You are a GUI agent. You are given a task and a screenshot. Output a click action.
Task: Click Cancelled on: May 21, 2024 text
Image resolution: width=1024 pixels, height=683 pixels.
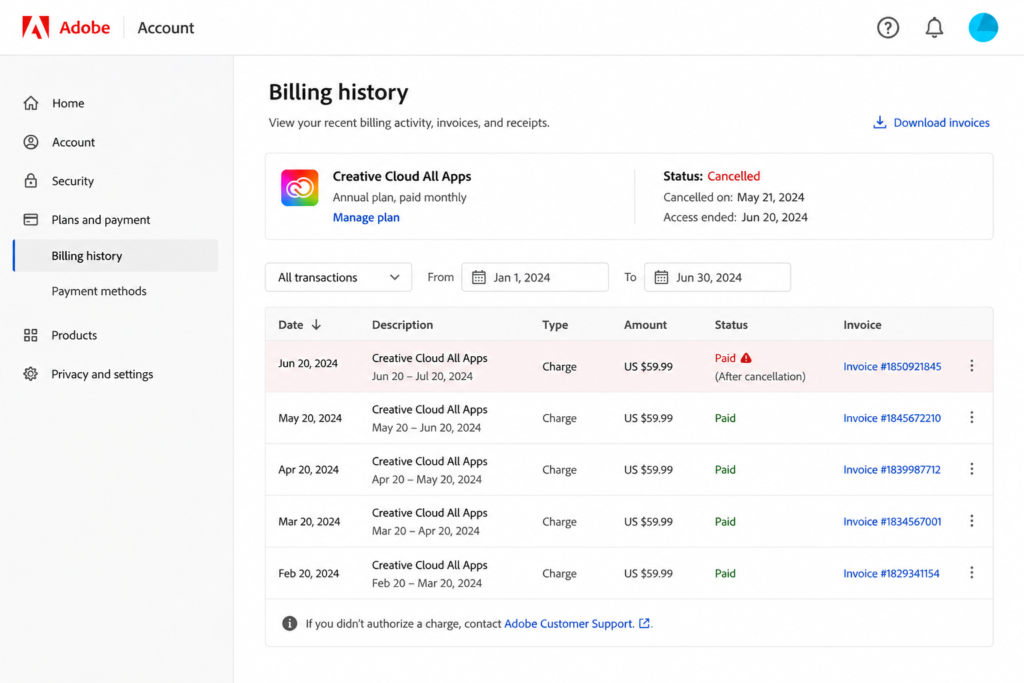(733, 197)
